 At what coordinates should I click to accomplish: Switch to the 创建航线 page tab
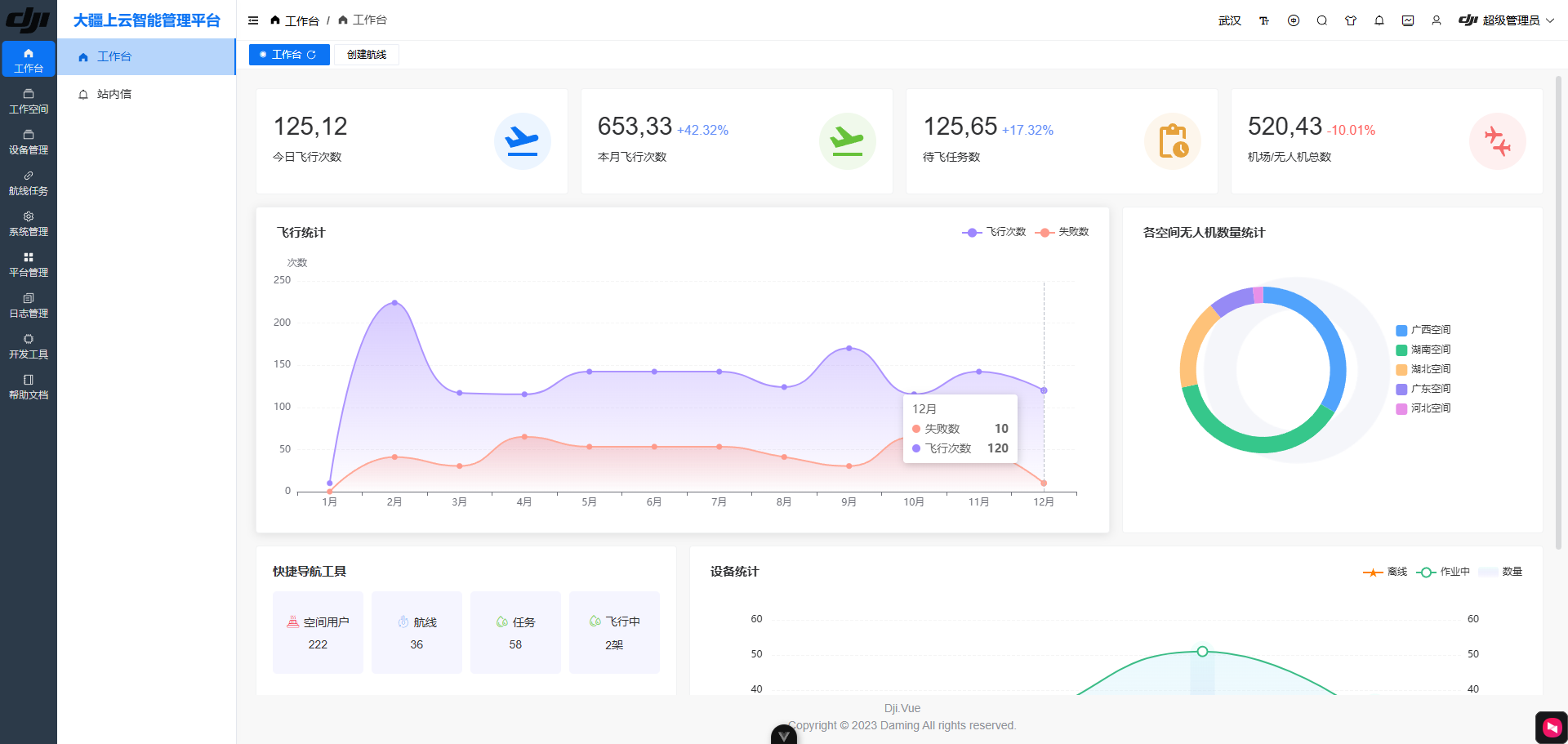[367, 55]
